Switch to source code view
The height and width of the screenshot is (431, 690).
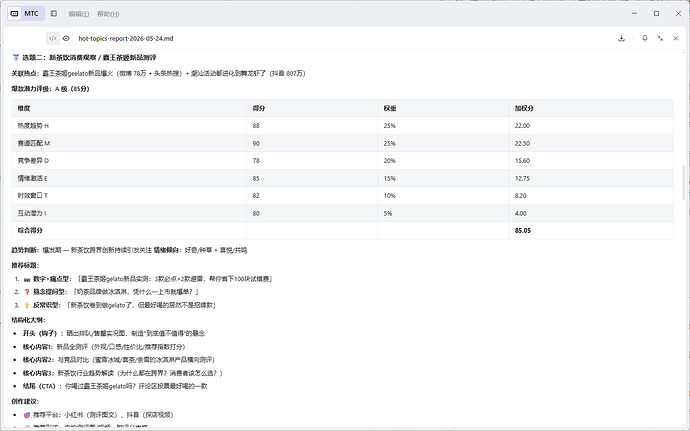pyautogui.click(x=53, y=38)
